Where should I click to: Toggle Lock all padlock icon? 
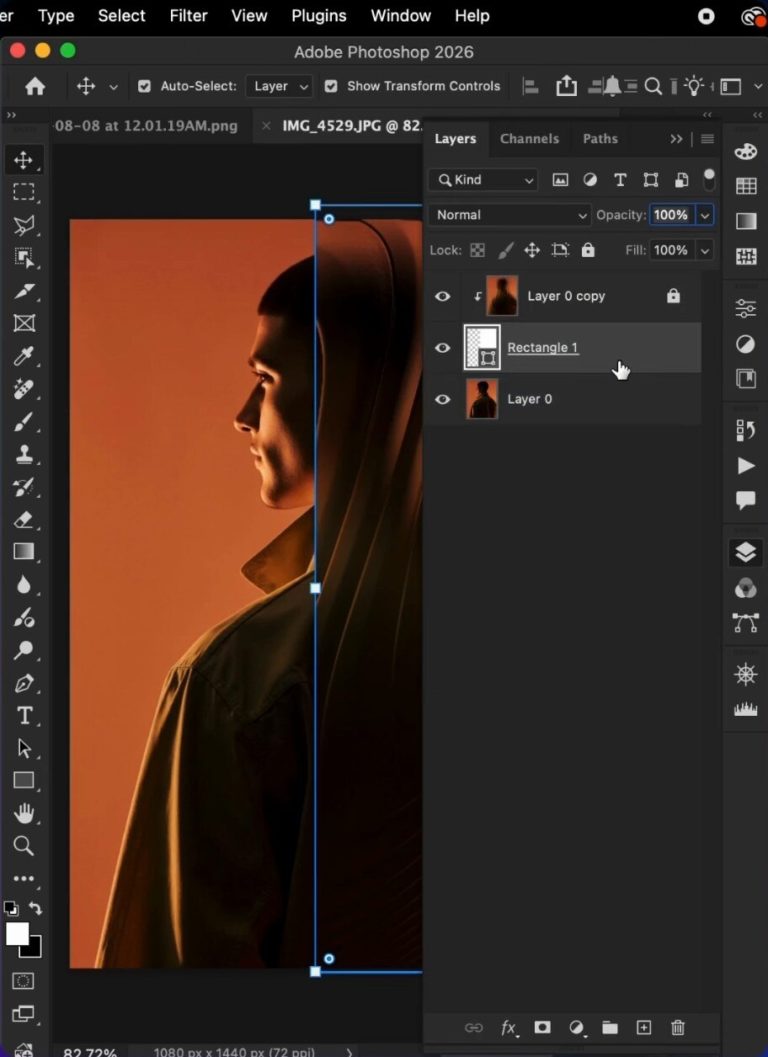588,250
